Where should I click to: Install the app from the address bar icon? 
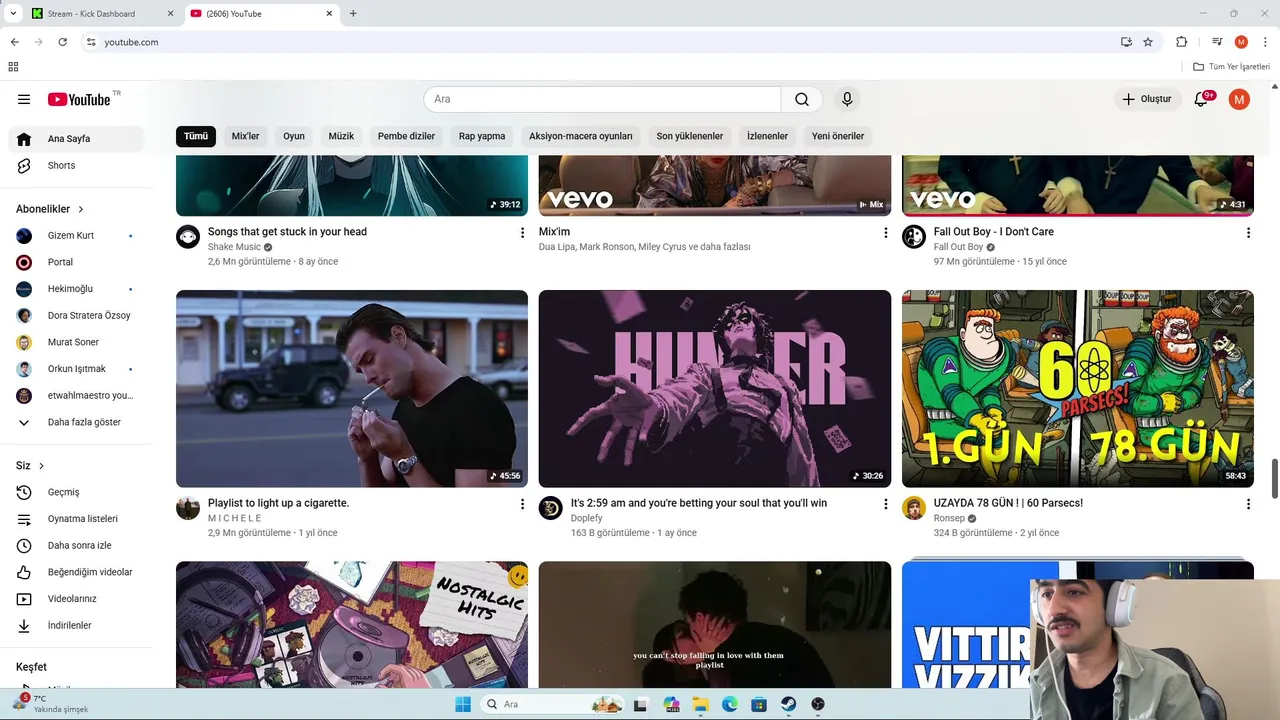click(1126, 42)
